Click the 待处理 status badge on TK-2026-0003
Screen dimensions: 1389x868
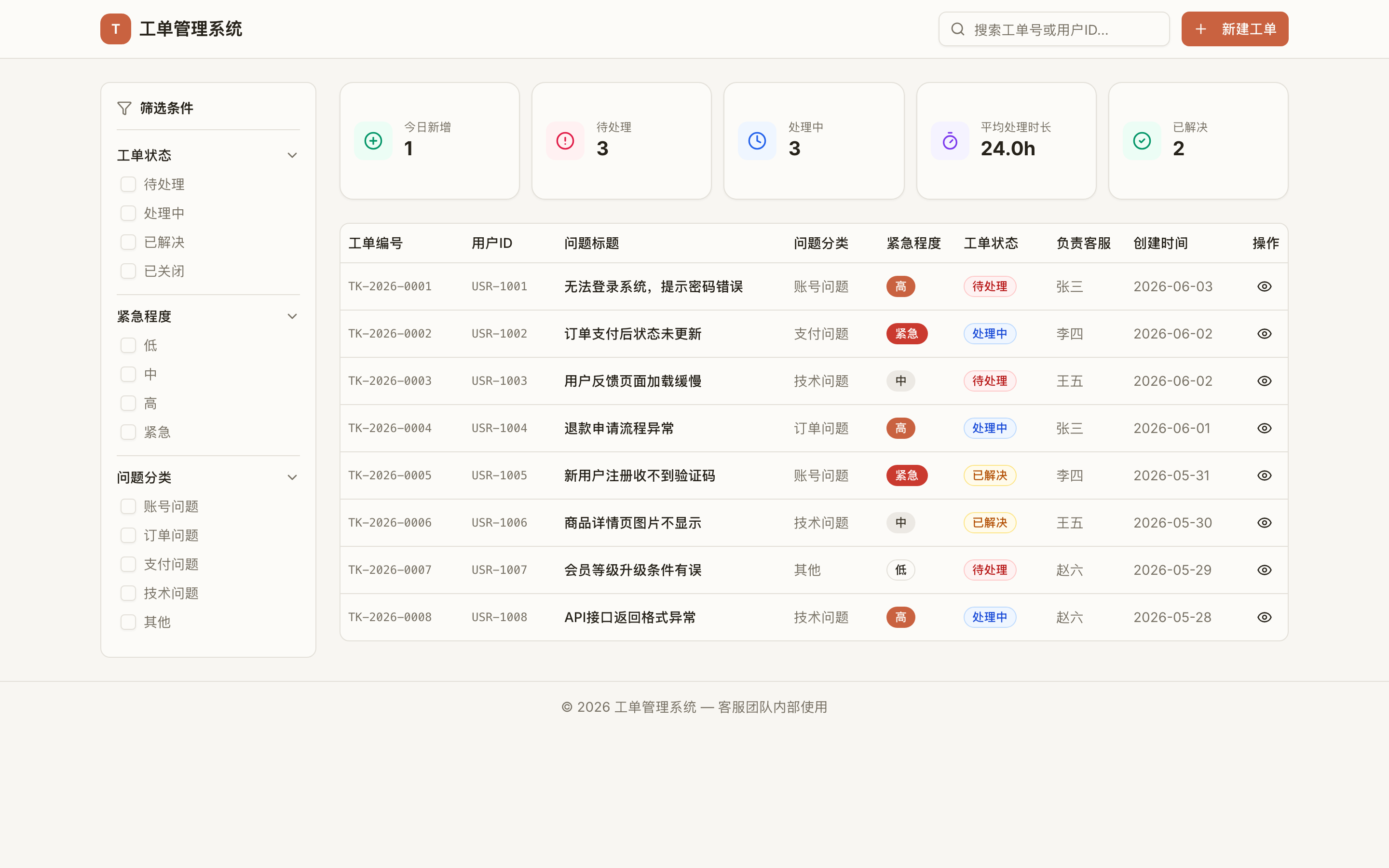pos(990,381)
